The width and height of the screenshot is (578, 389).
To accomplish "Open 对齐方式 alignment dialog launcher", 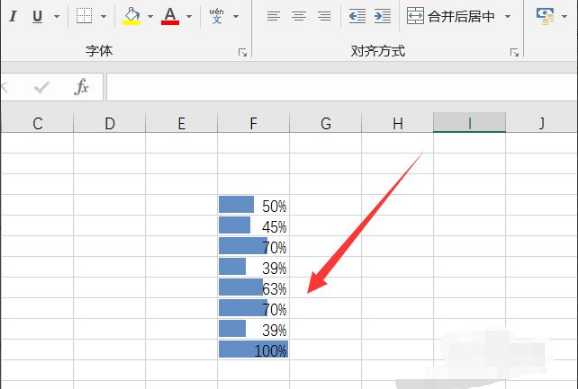I will pos(514,53).
